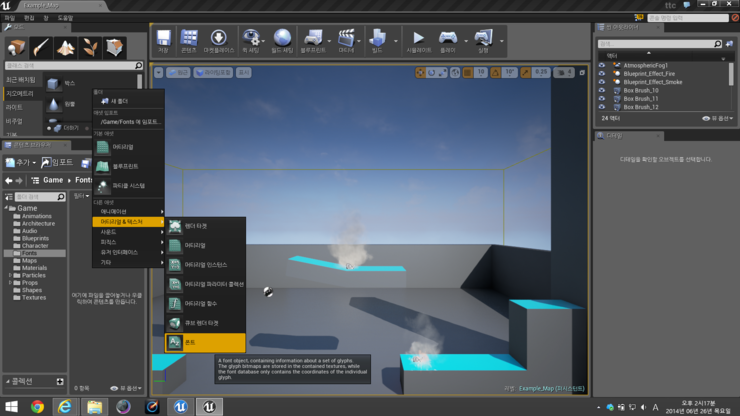Choose Cube Render Target in submenu

click(205, 323)
